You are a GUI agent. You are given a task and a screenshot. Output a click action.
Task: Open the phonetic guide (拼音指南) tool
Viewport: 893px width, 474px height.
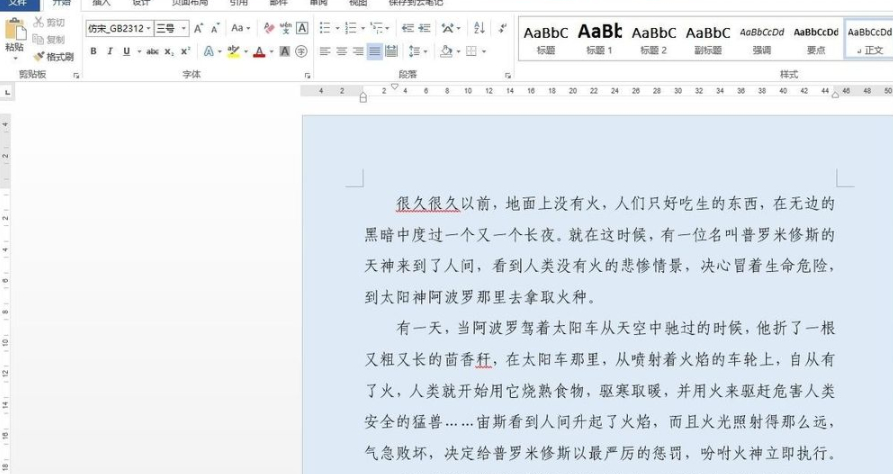[285, 28]
